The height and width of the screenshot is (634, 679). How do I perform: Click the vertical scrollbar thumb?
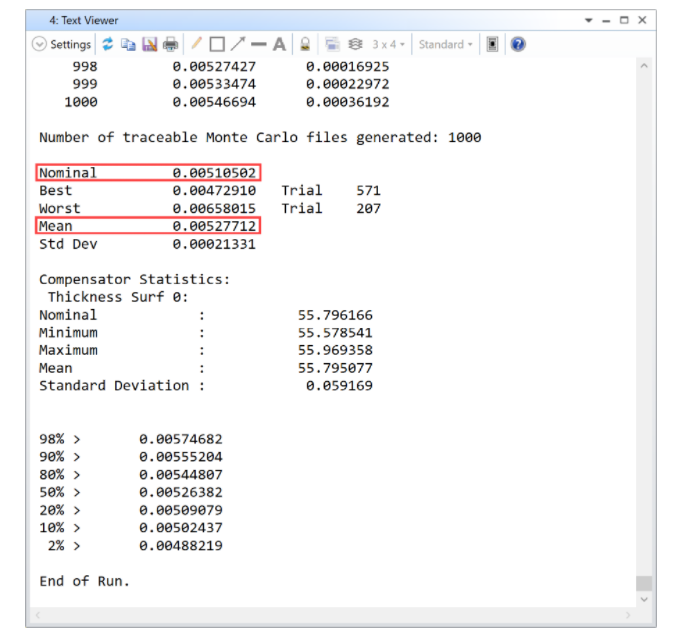(x=644, y=583)
